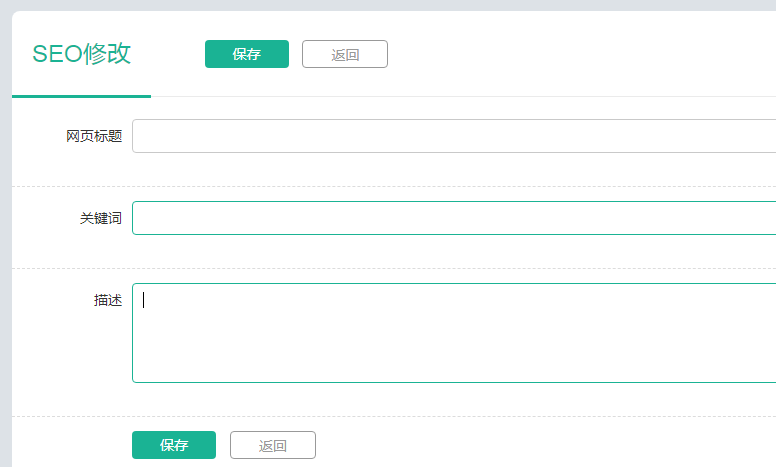The image size is (776, 467).
Task: Go back using the bottom 返回 button
Action: coord(273,445)
